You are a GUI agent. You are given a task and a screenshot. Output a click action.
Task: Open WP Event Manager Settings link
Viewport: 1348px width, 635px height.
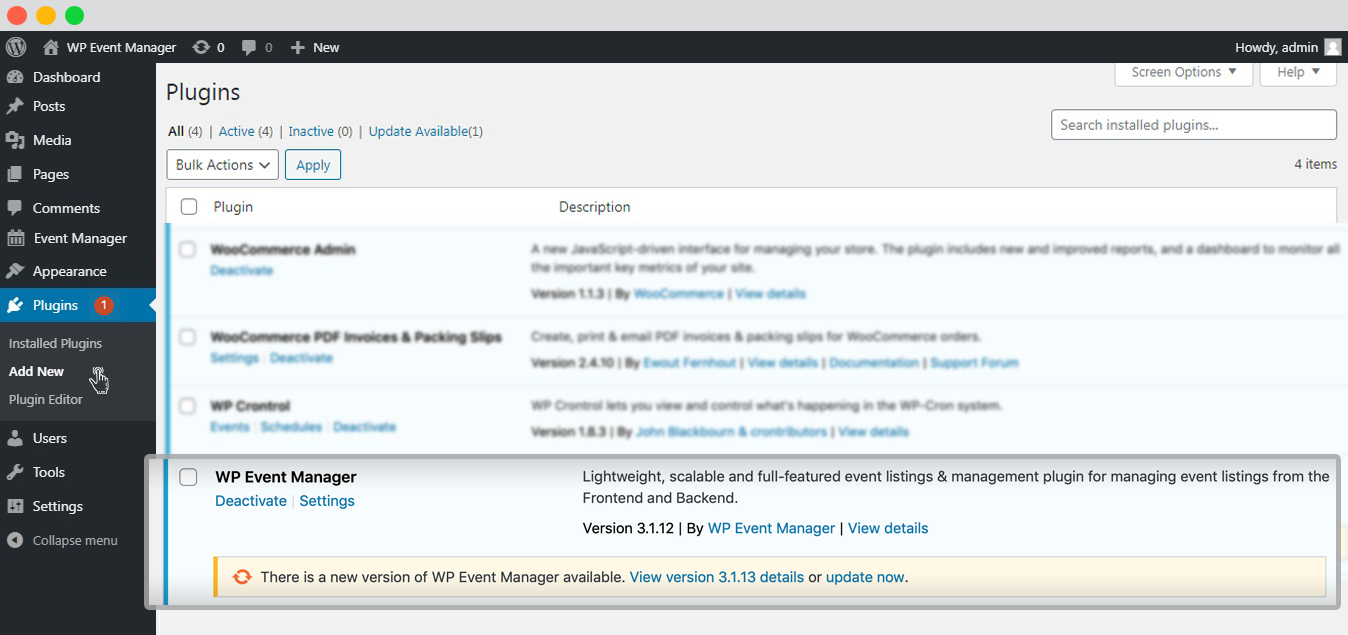point(327,501)
